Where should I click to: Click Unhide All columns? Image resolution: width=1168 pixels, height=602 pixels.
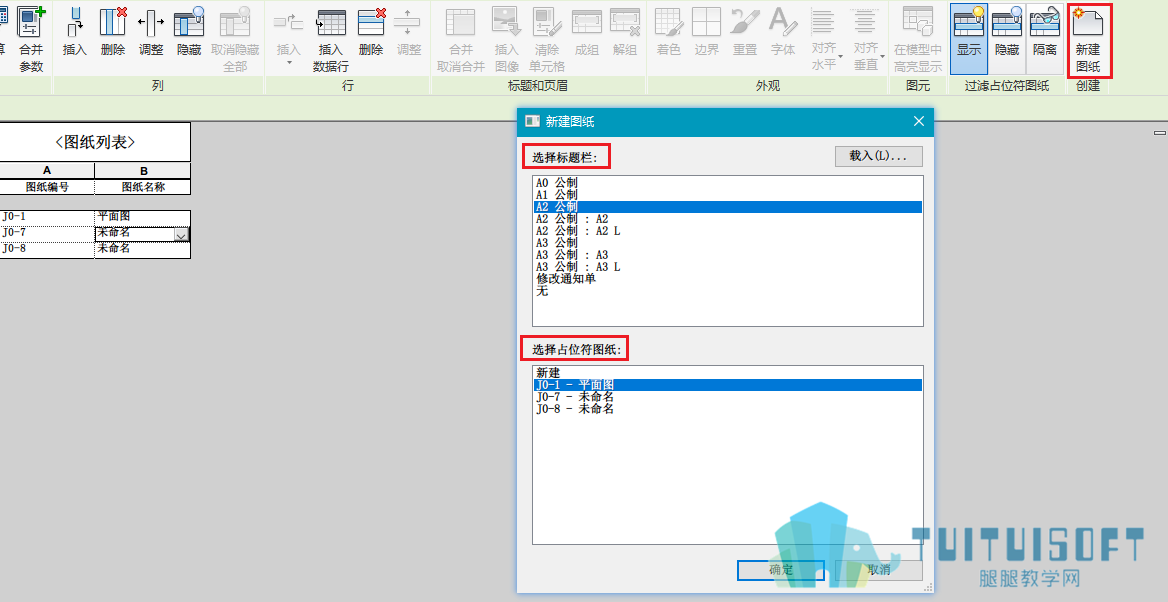(x=235, y=39)
